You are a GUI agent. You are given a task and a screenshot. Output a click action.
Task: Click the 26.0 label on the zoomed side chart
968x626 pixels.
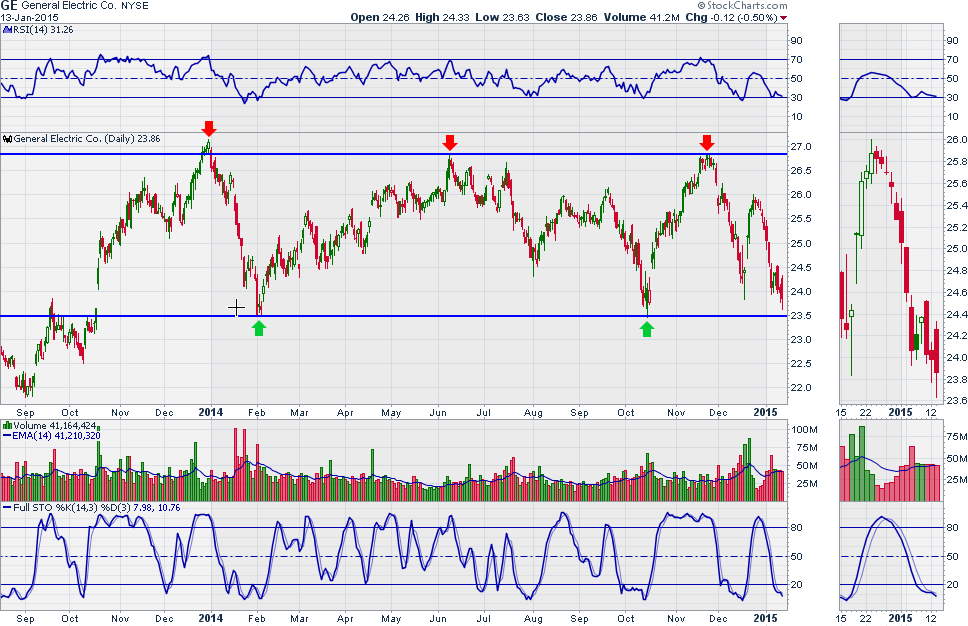pyautogui.click(x=957, y=140)
